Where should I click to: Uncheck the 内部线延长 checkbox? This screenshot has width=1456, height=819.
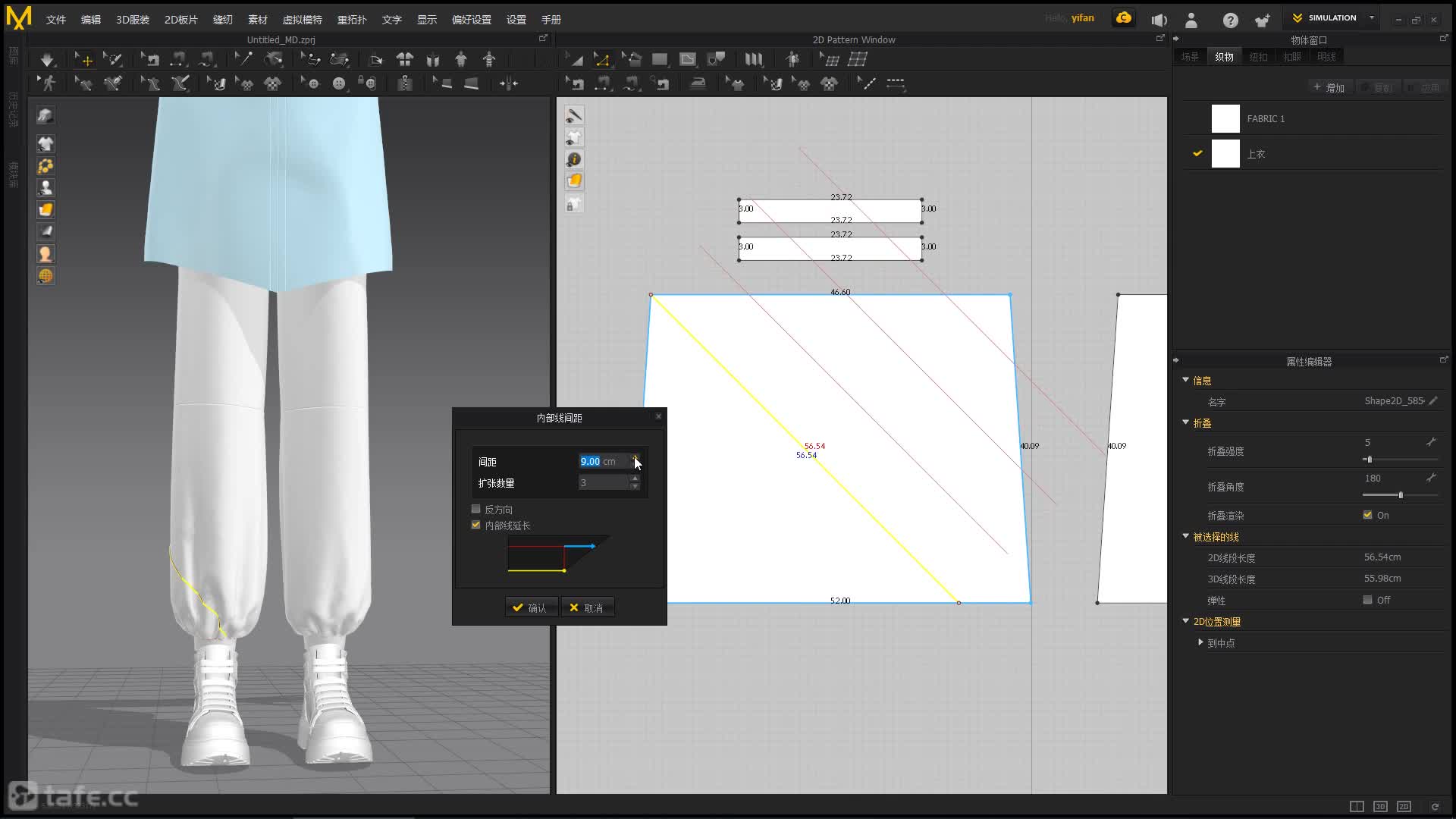pyautogui.click(x=476, y=525)
